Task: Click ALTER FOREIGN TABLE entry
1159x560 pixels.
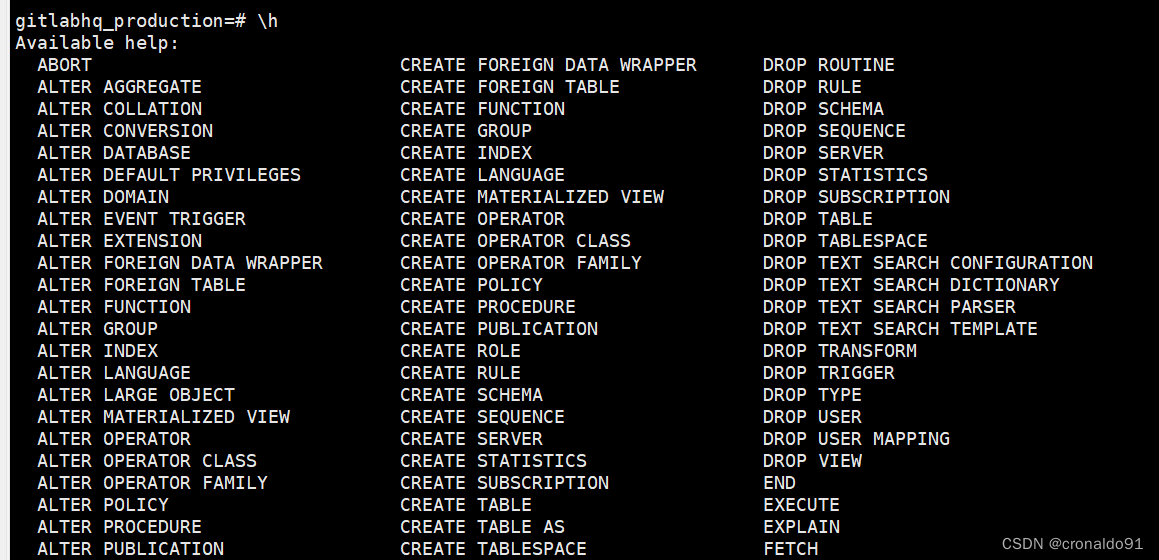Action: pyautogui.click(x=141, y=285)
